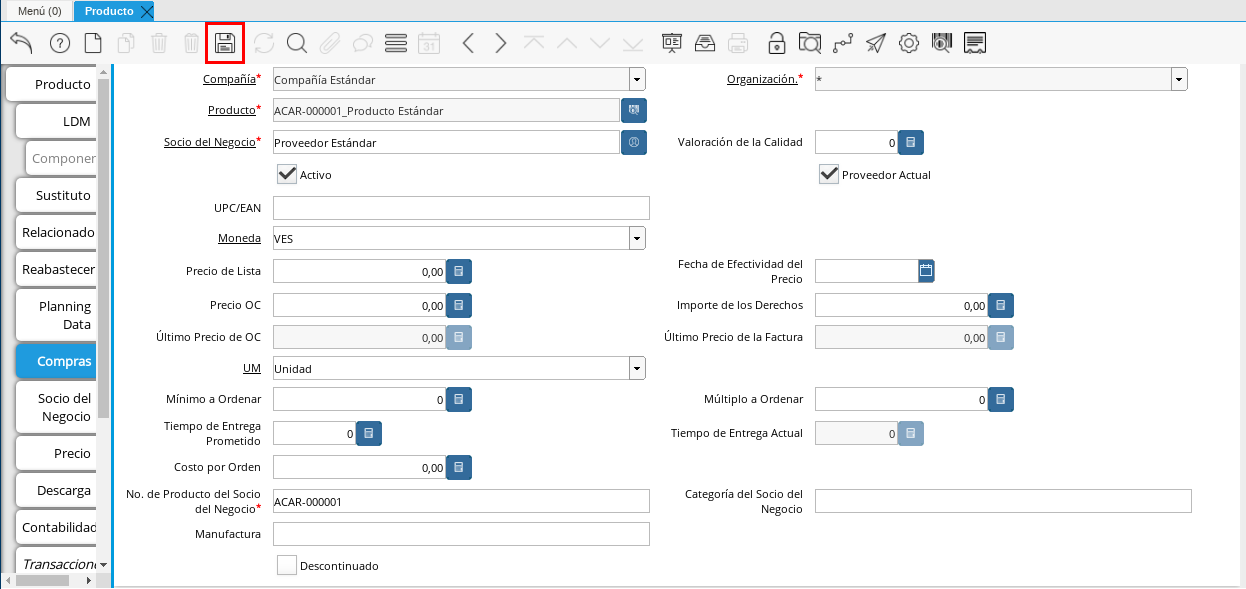Expand the UM unit dropdown
Screen dimensions: 1246x589
(x=636, y=368)
